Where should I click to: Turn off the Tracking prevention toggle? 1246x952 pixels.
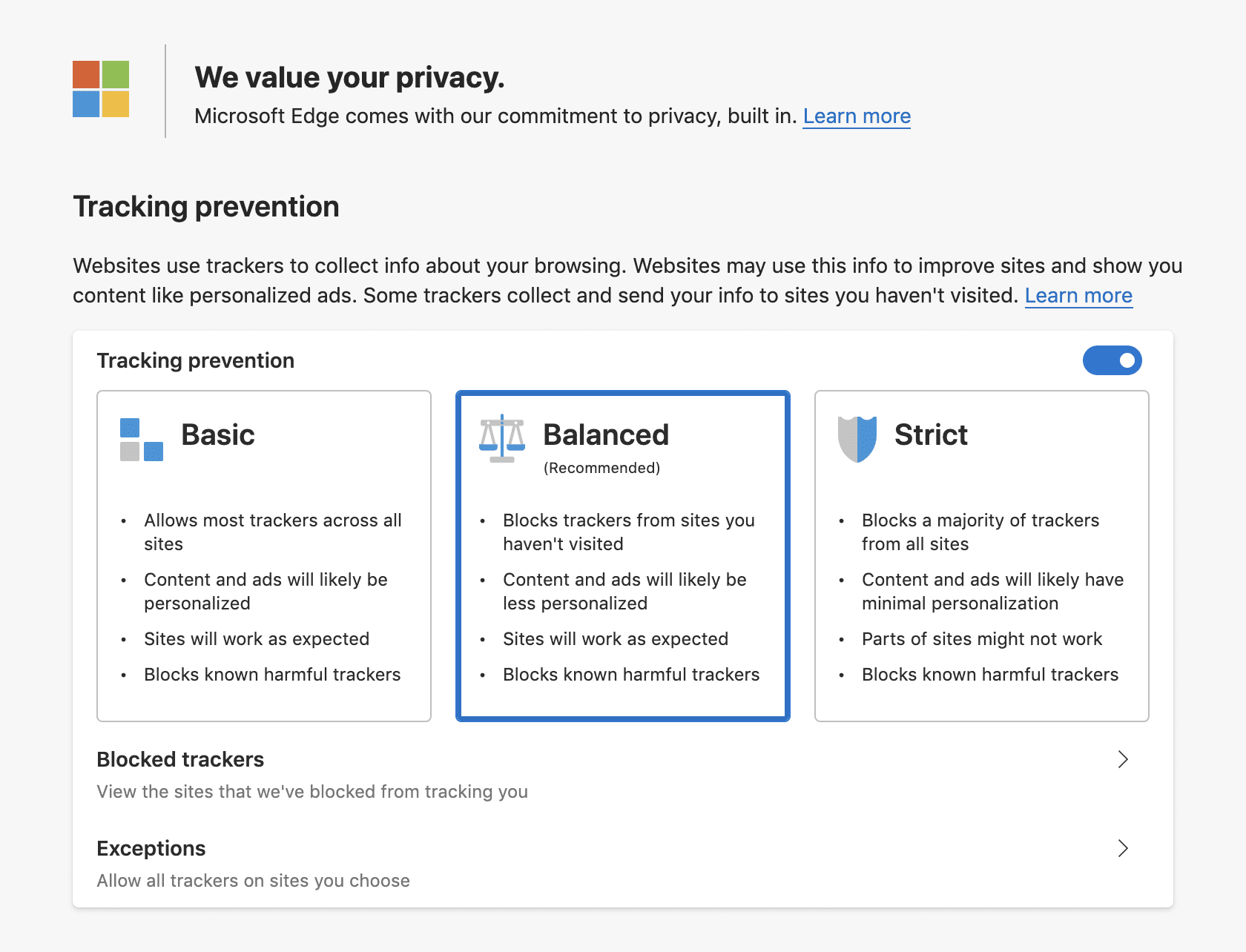pyautogui.click(x=1112, y=360)
